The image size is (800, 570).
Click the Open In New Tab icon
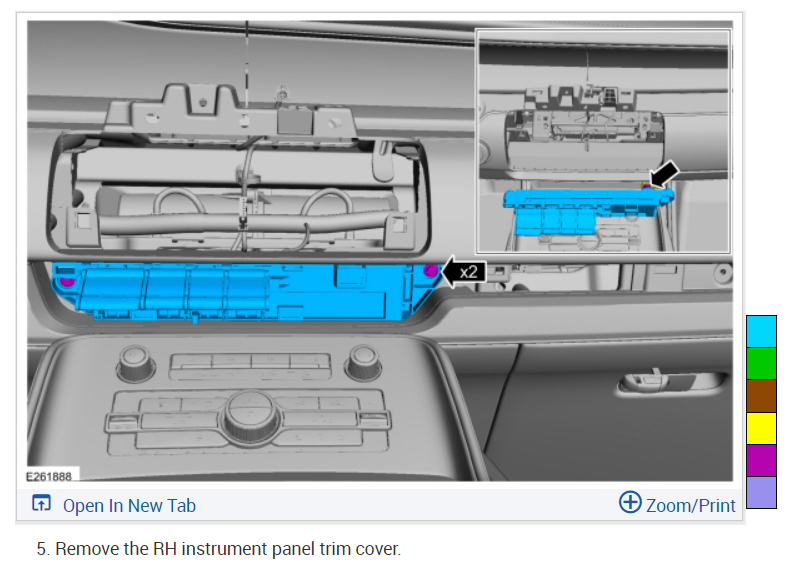(x=41, y=503)
